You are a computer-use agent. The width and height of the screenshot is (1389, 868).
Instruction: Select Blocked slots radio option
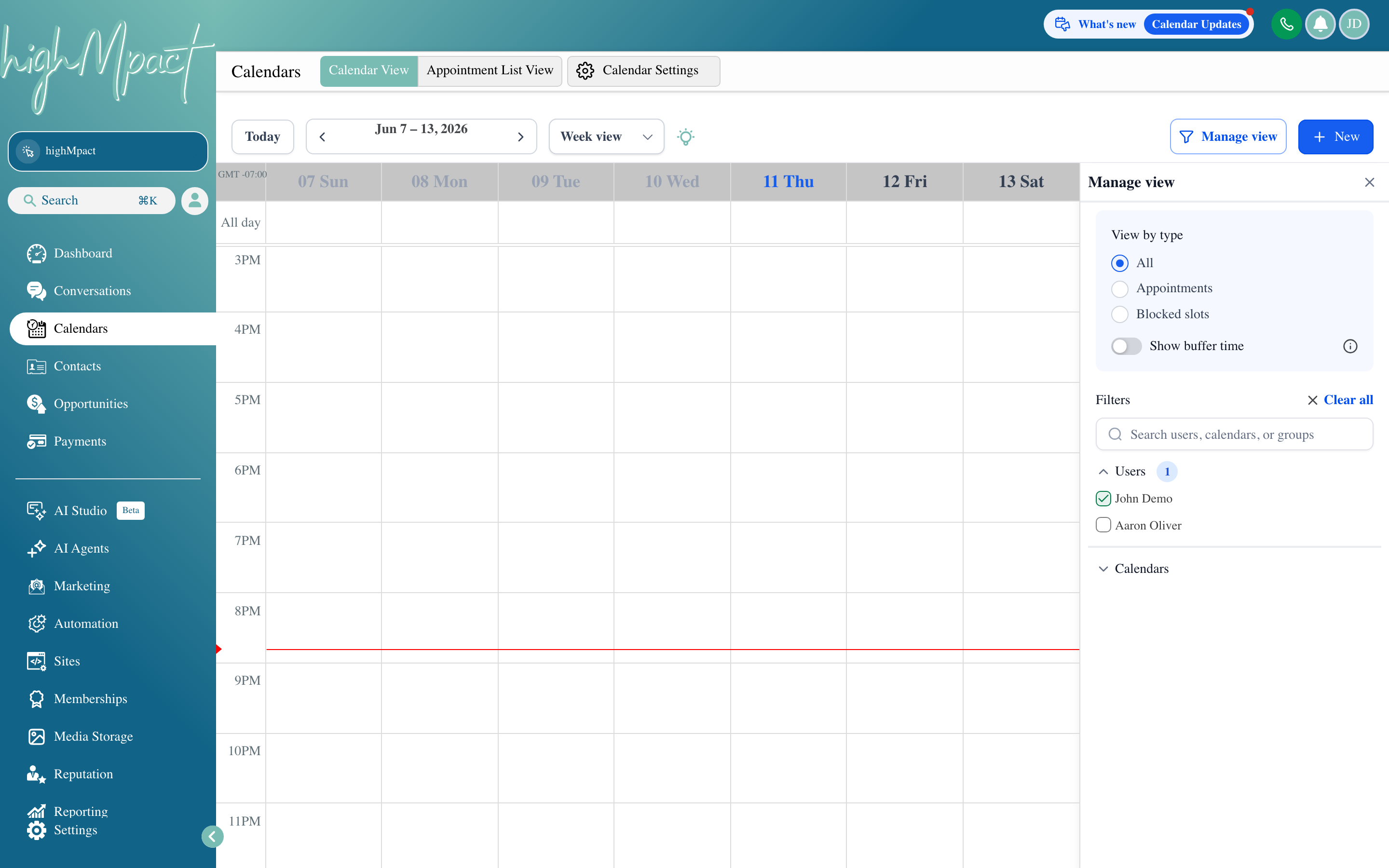(1119, 314)
